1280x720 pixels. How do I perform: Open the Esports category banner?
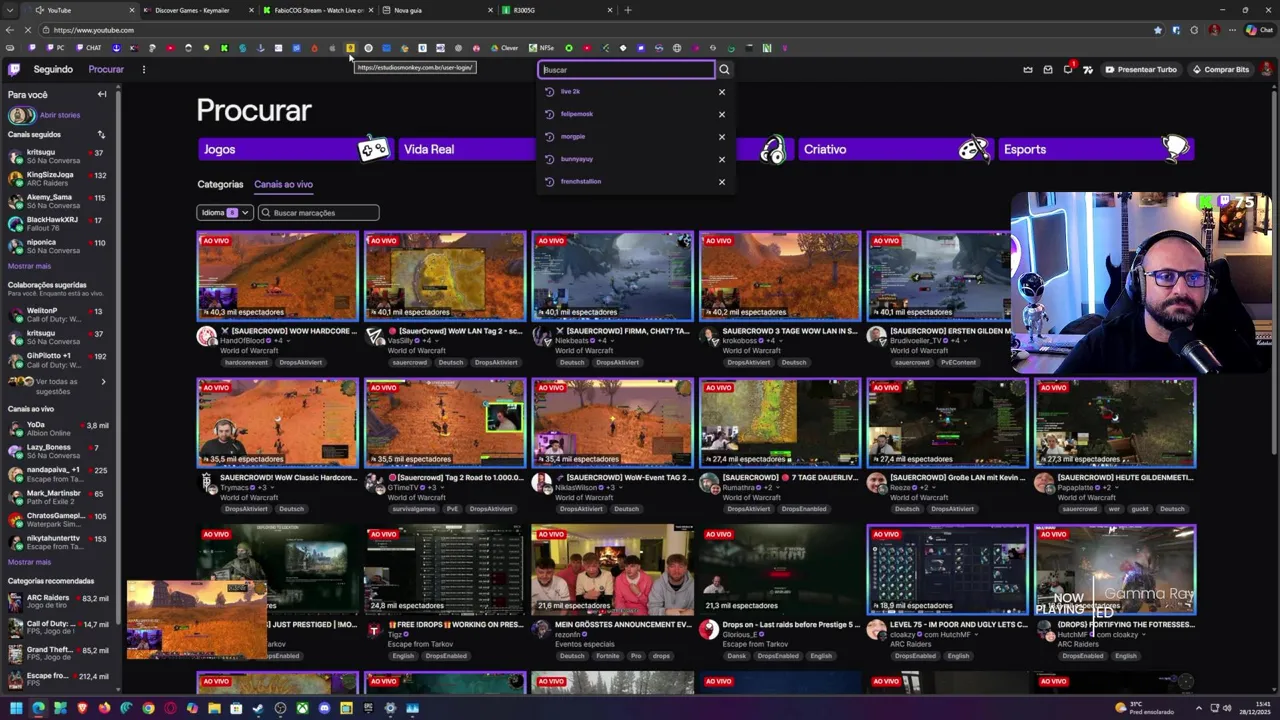(1094, 149)
